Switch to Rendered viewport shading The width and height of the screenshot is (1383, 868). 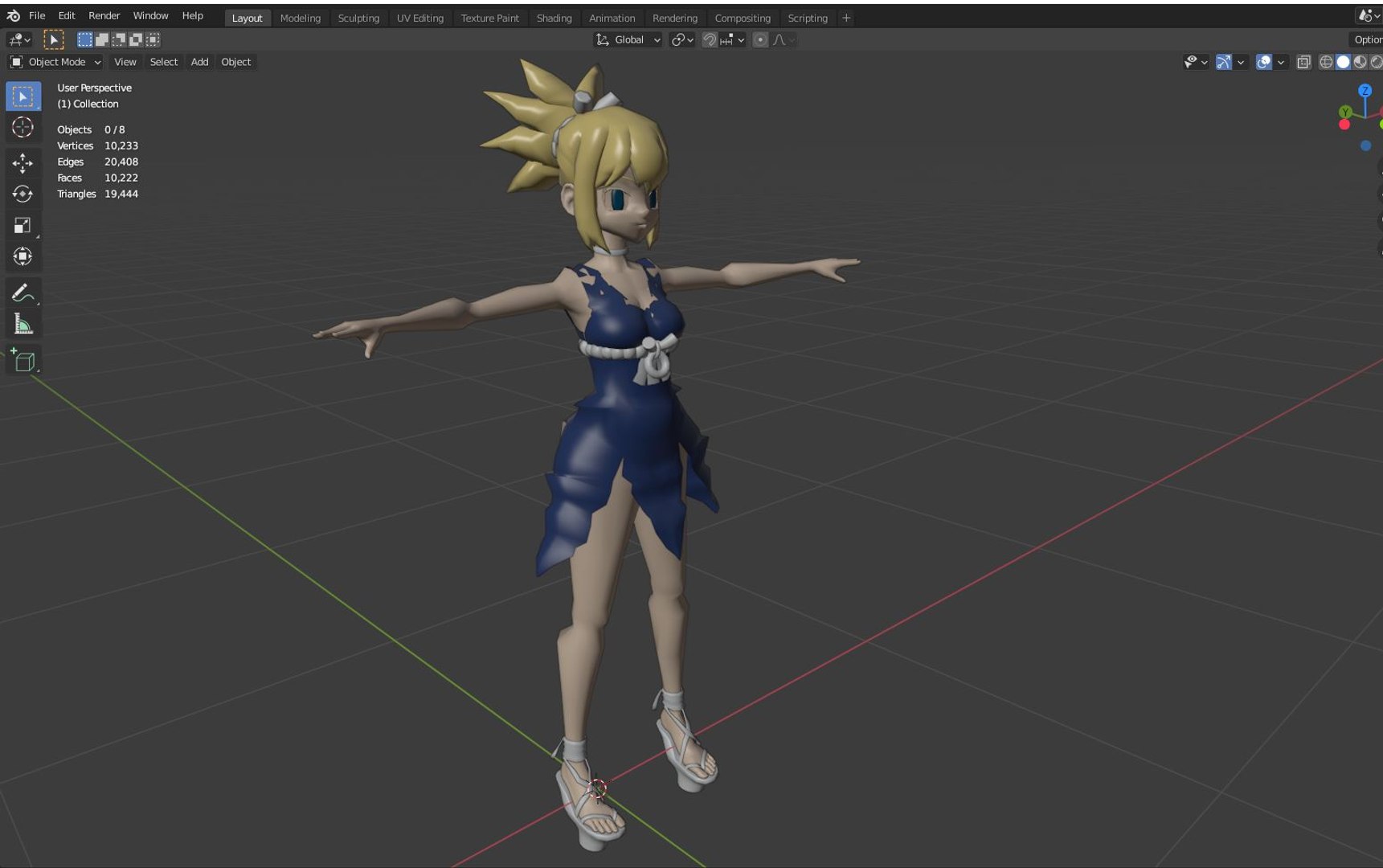tap(1376, 62)
